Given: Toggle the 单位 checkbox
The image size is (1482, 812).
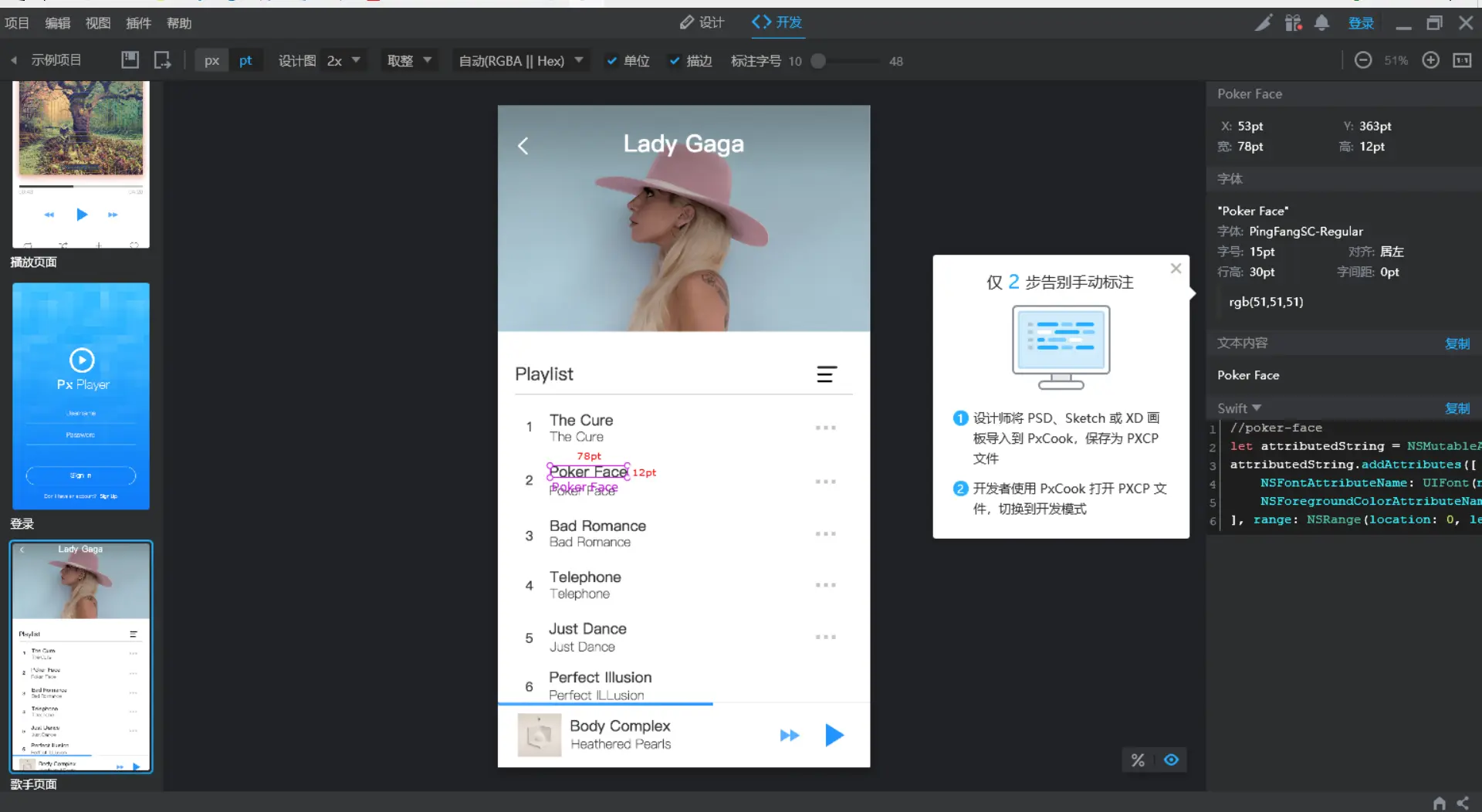Looking at the screenshot, I should point(612,61).
